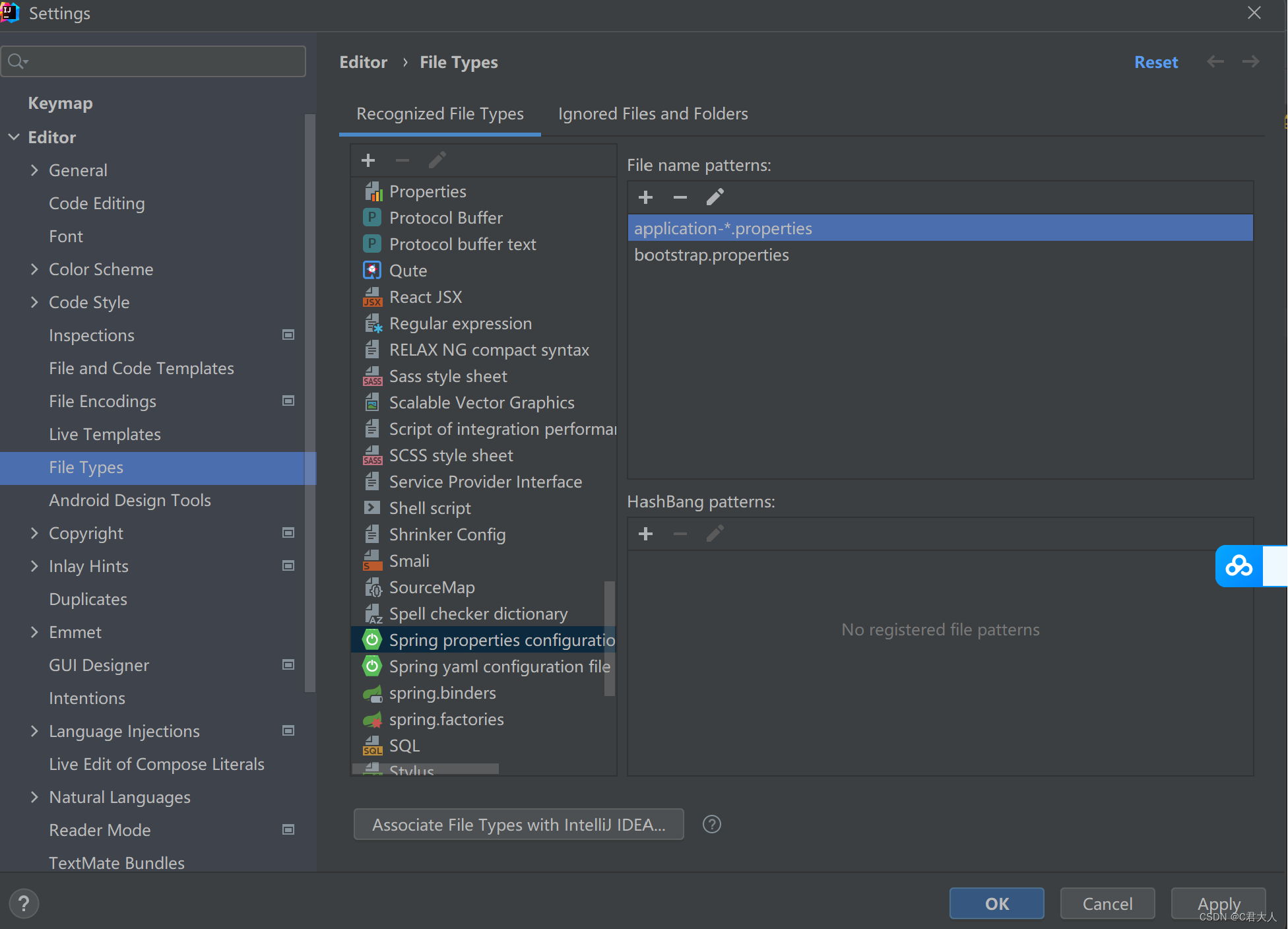
Task: Remove the selected file name pattern
Action: coord(680,197)
